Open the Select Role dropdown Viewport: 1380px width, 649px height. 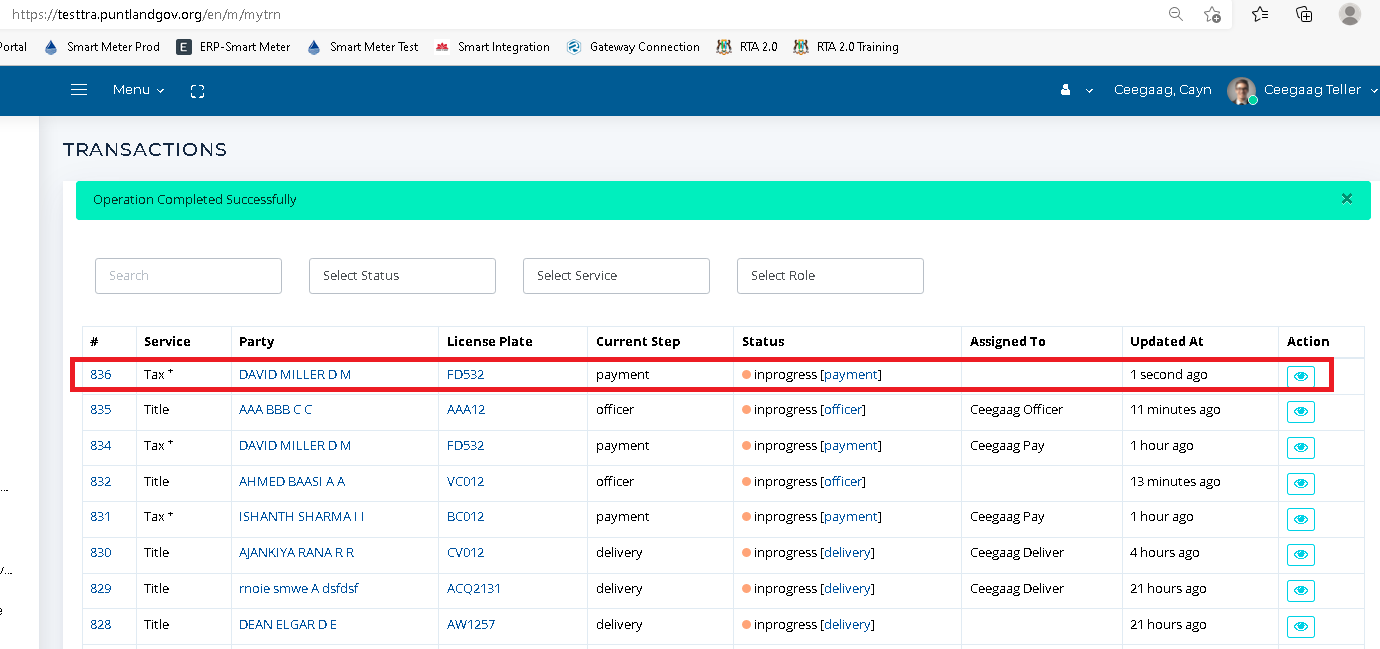pyautogui.click(x=830, y=276)
